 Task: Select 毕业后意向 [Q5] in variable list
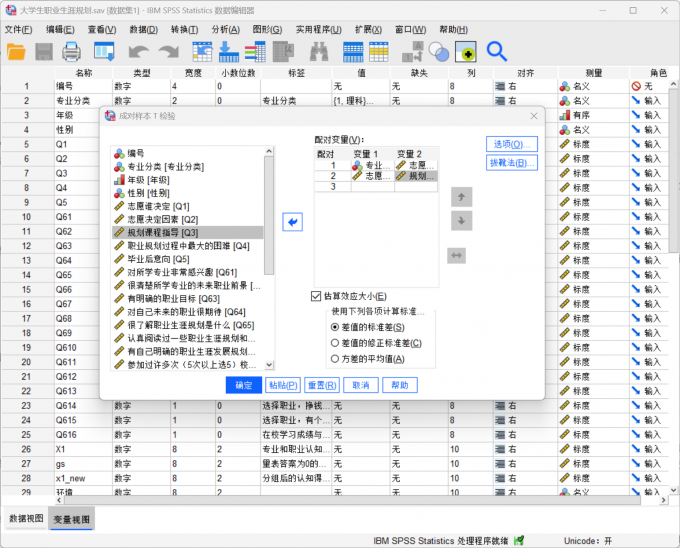187,259
